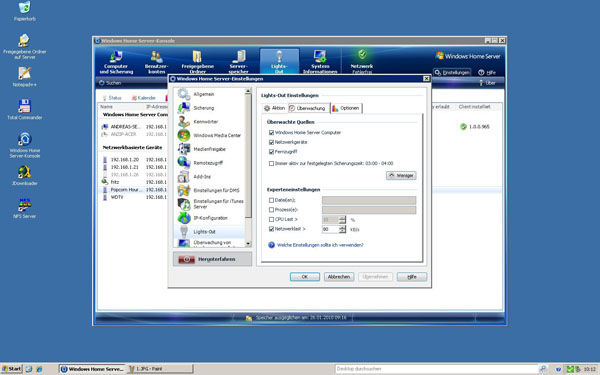
Task: Open Lights-Out in console toolbar
Action: point(279,61)
